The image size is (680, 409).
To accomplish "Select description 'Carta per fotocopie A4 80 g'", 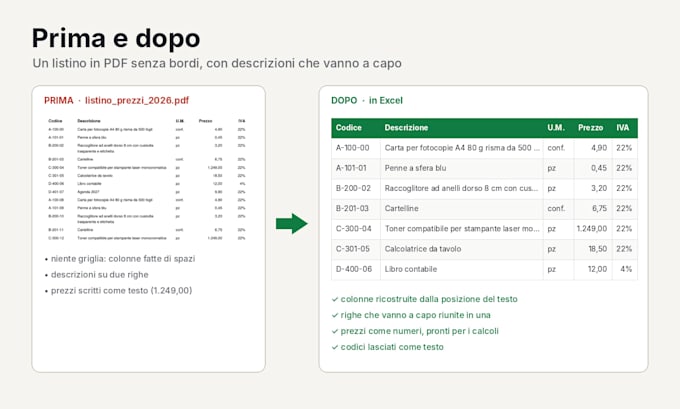I will 462,148.
